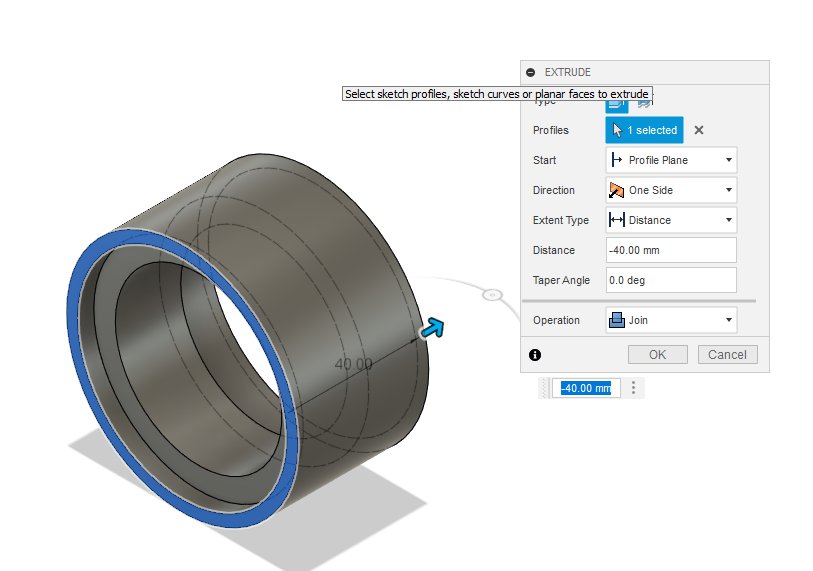This screenshot has height=571, width=813.
Task: Select the Thin Extrude type icon
Action: click(644, 101)
